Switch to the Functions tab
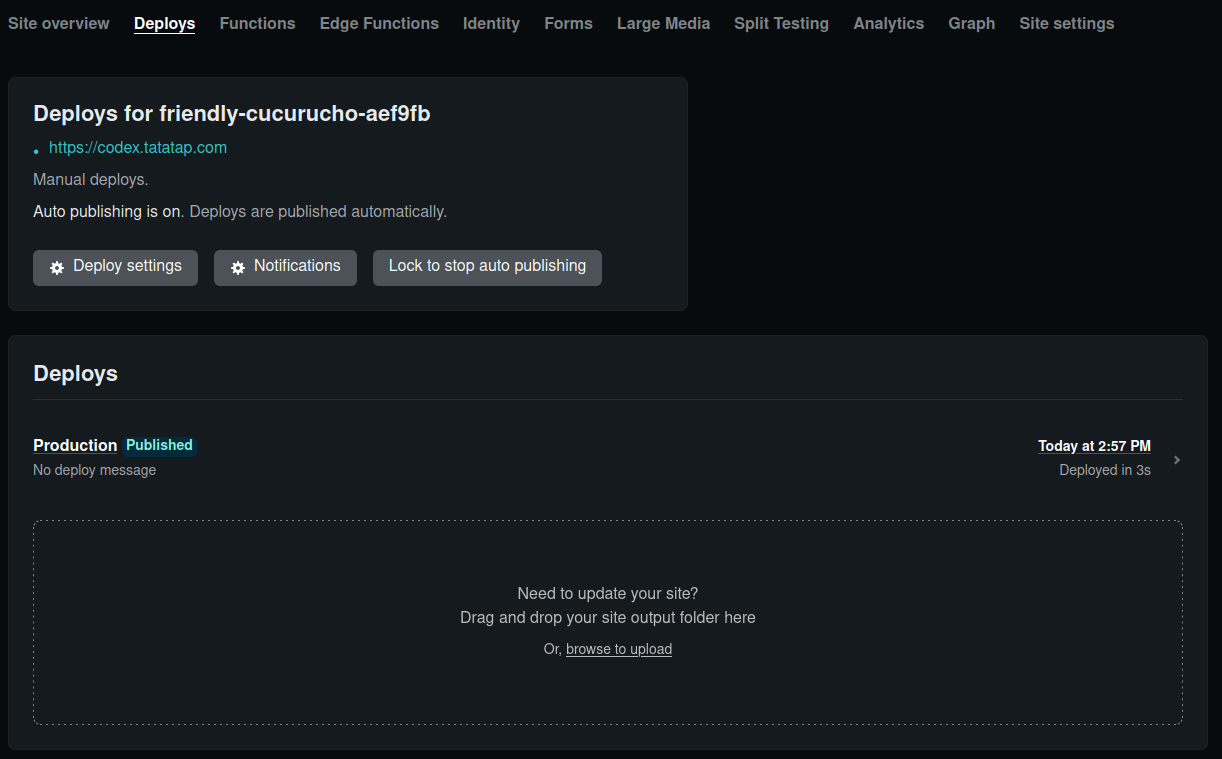This screenshot has width=1222, height=759. point(257,23)
